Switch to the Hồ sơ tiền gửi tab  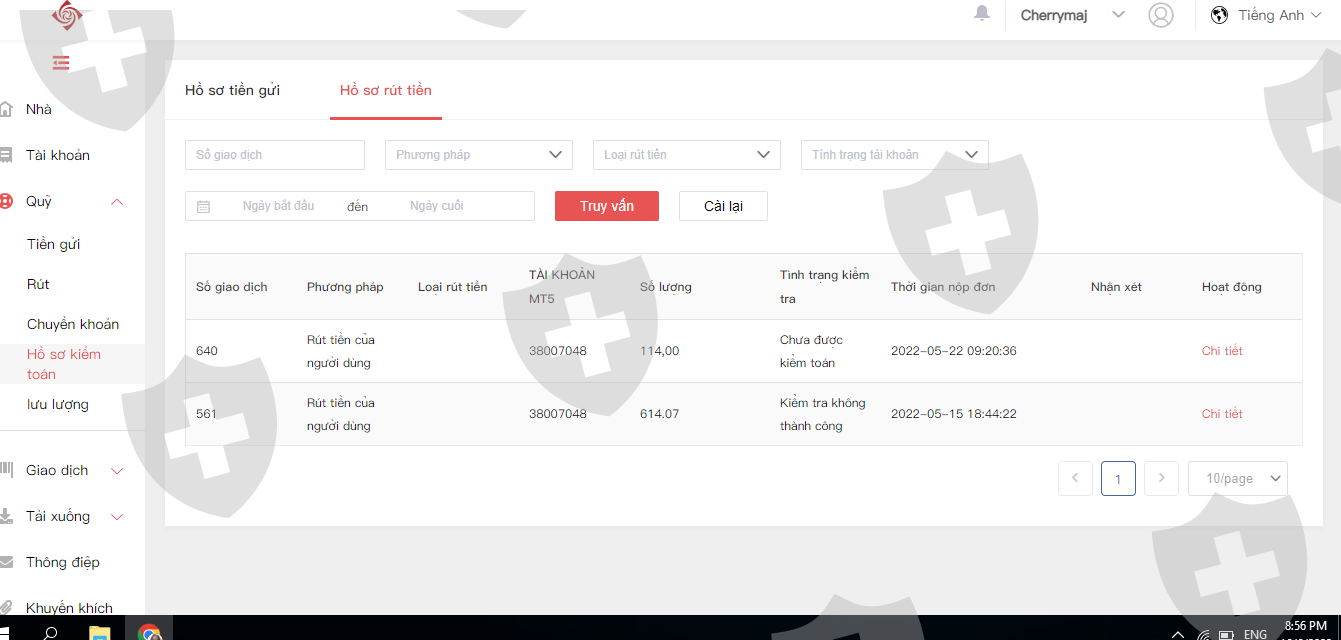click(232, 90)
